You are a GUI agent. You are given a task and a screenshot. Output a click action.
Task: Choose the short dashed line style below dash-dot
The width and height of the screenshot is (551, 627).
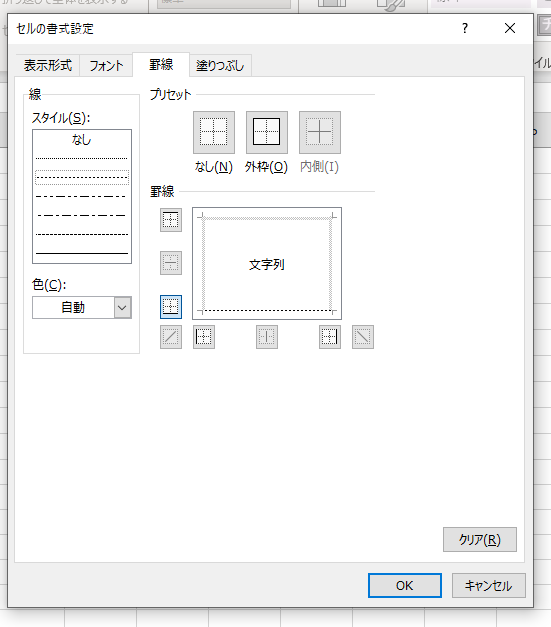point(82,234)
